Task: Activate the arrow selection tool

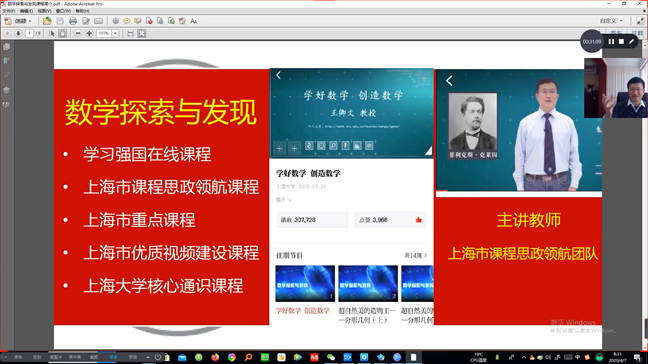Action: [x=52, y=33]
